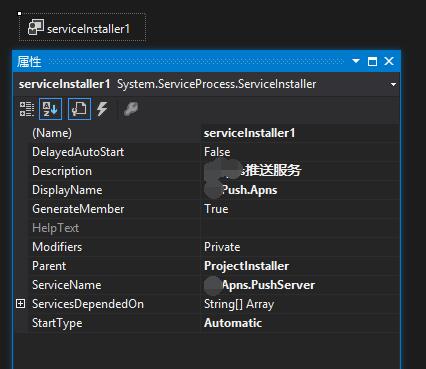Show Events lightning bolt view
The height and width of the screenshot is (369, 426).
click(x=102, y=109)
